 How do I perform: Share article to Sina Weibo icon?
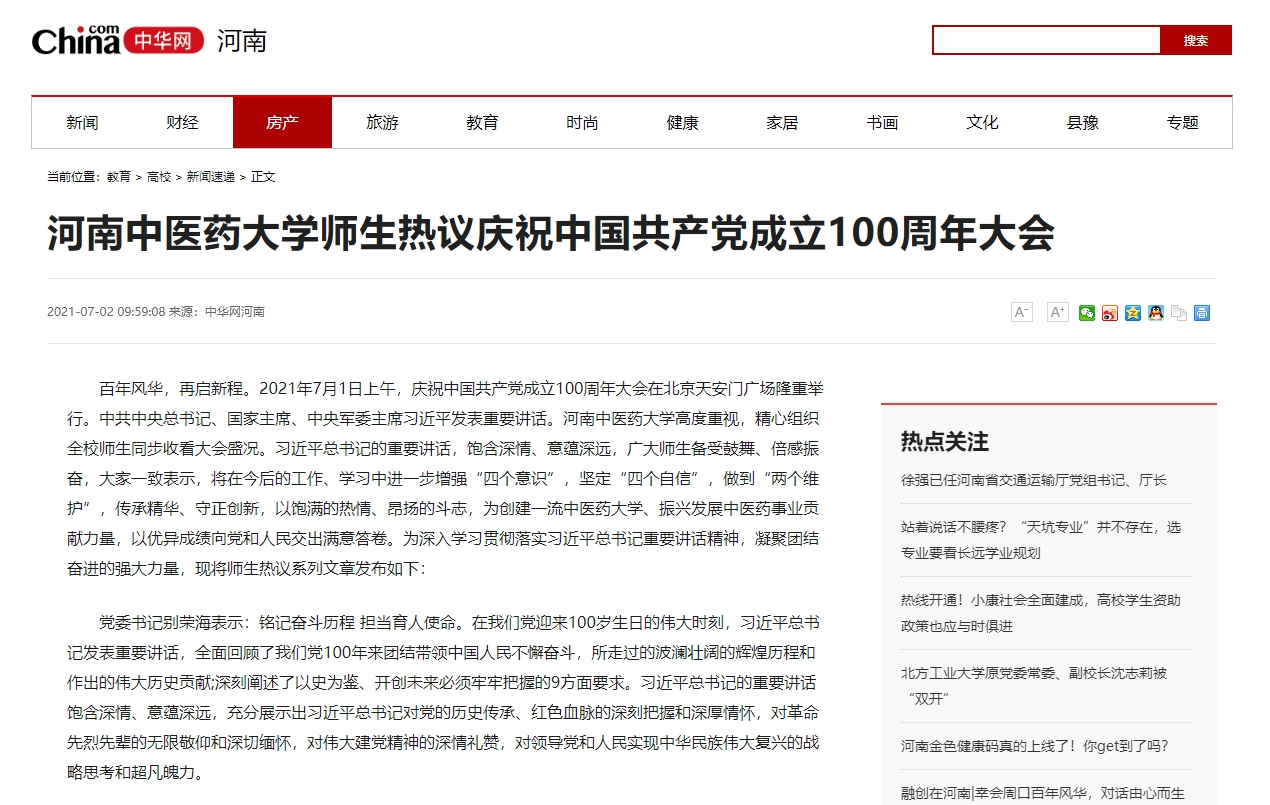[x=1110, y=313]
